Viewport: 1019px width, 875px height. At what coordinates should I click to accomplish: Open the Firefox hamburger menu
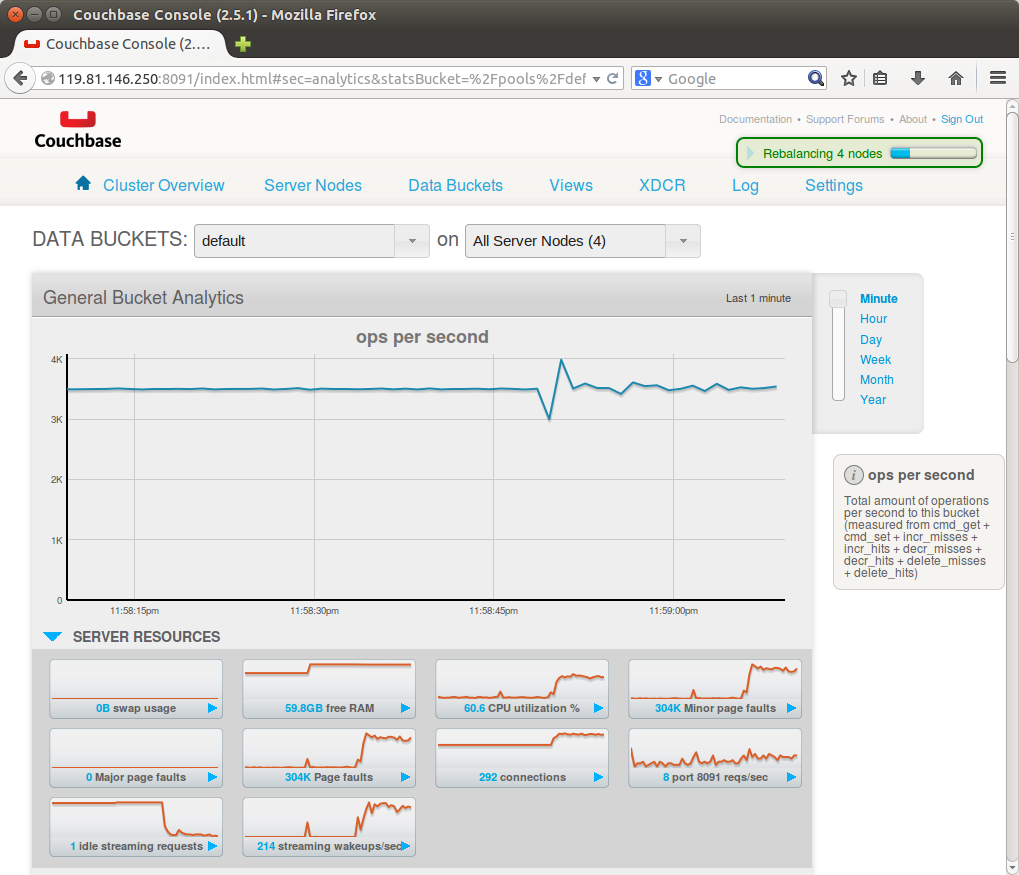pos(998,79)
